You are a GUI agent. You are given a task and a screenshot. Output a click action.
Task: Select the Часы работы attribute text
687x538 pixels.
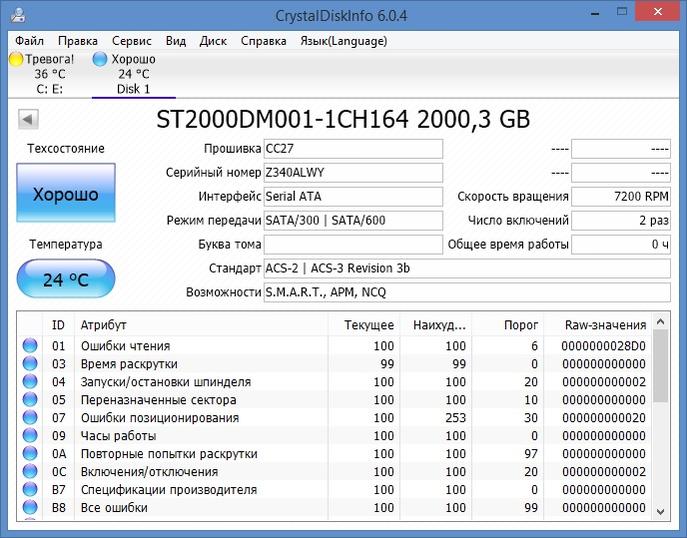(118, 436)
